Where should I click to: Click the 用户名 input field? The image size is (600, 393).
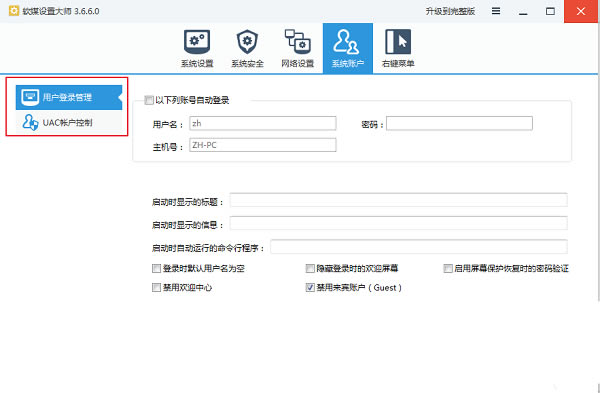coord(262,123)
